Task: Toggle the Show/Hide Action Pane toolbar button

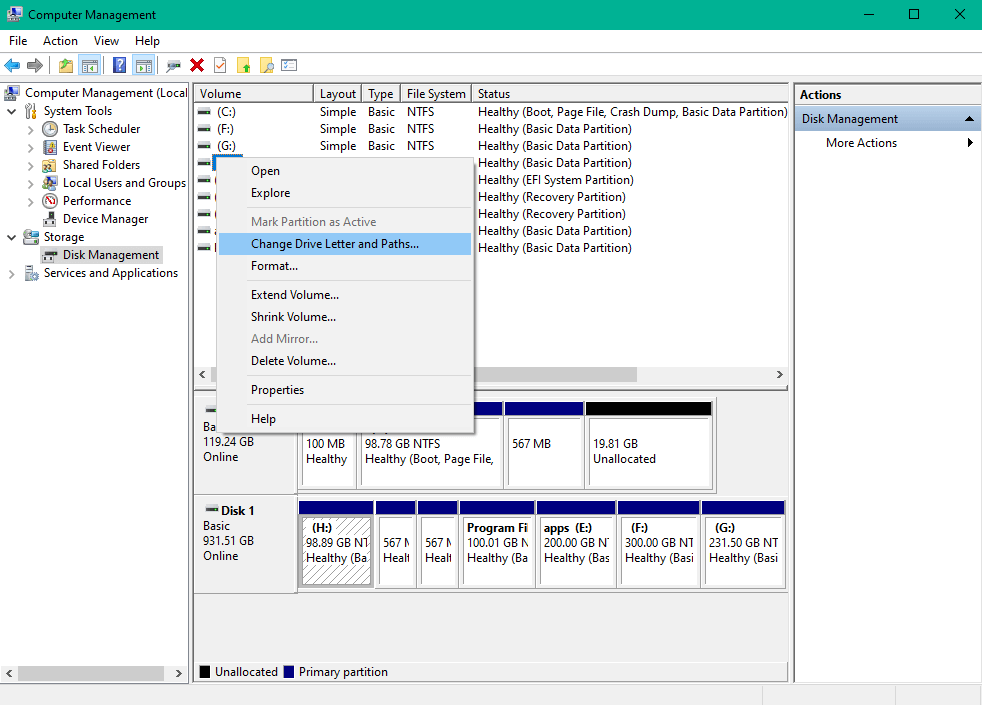Action: pyautogui.click(x=143, y=66)
